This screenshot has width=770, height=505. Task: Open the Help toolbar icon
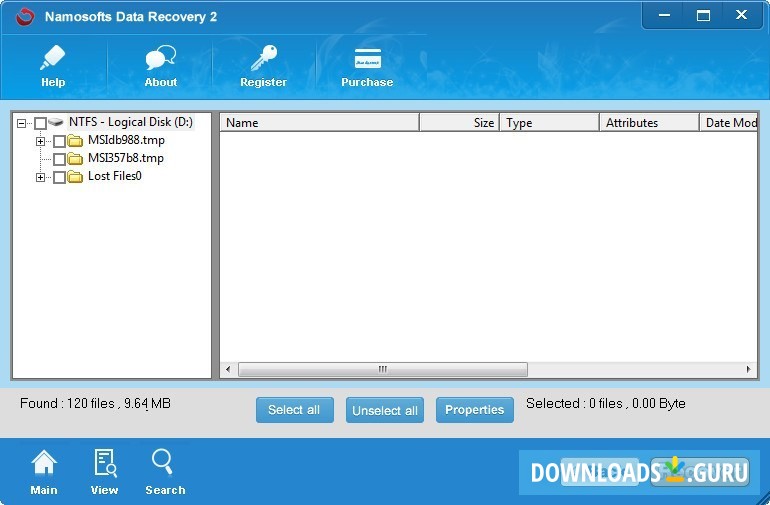(53, 58)
